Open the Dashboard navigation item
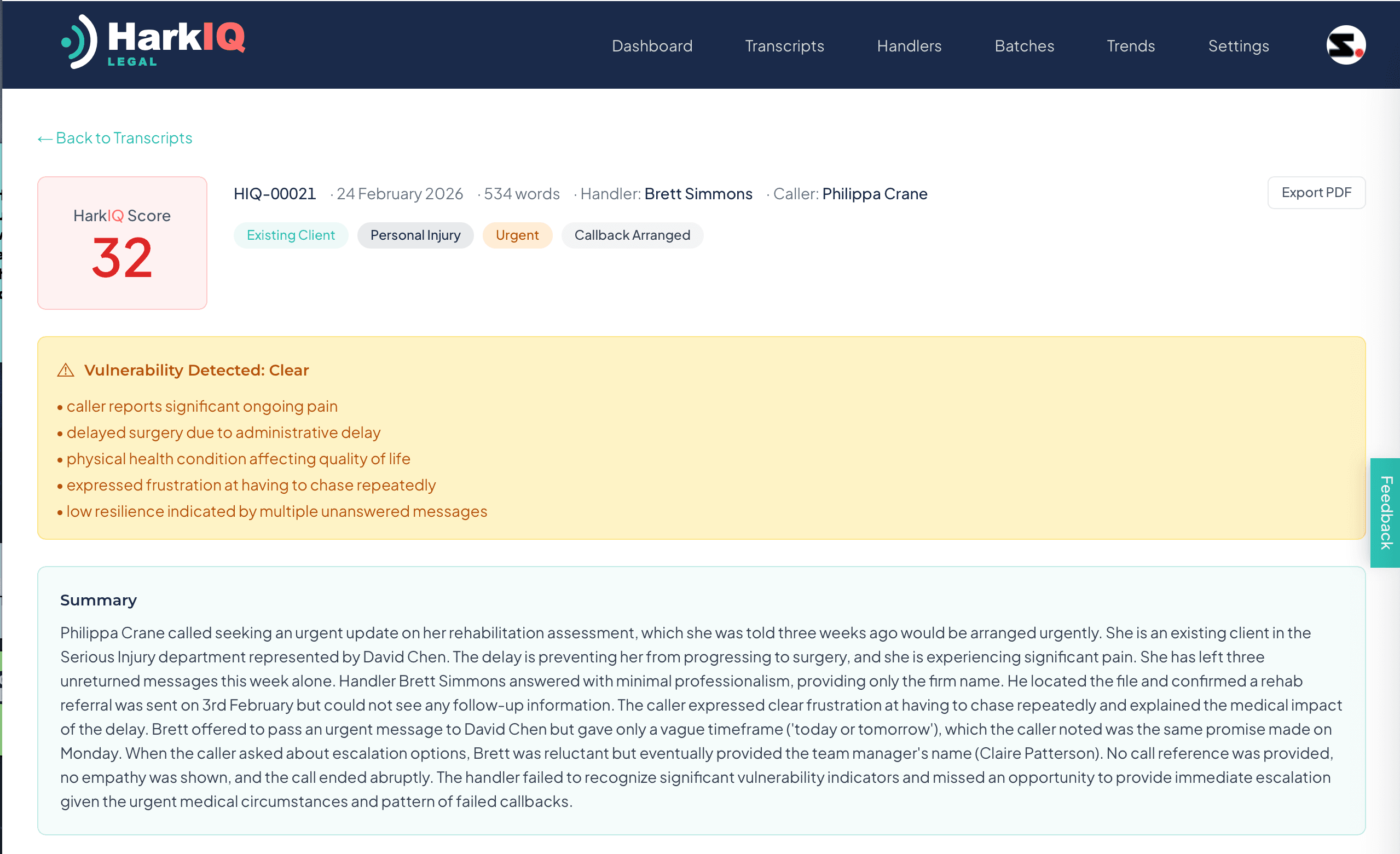 (652, 46)
